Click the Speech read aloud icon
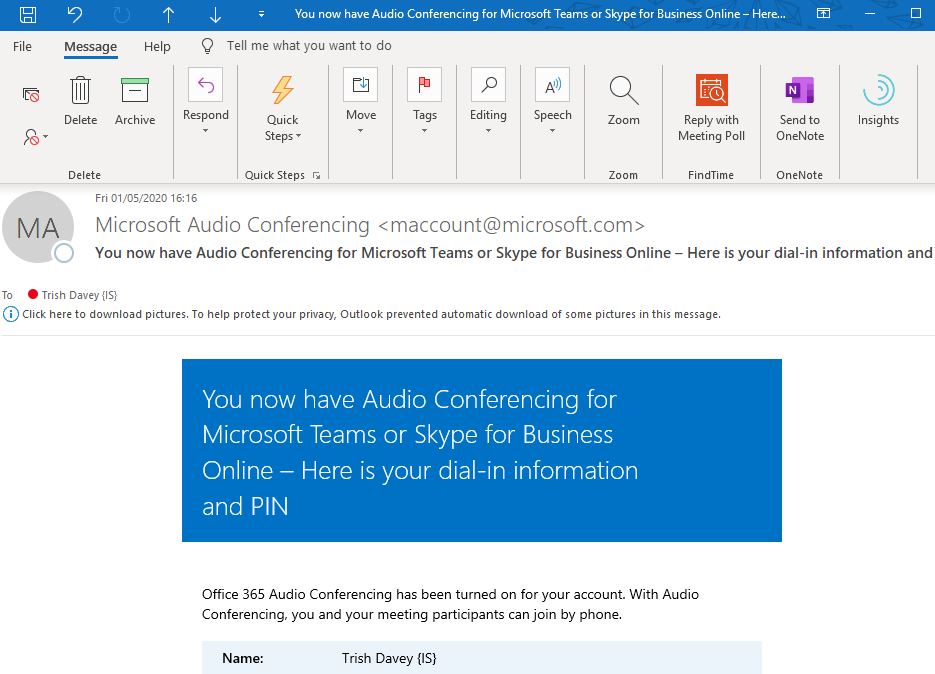935x674 pixels. (553, 85)
